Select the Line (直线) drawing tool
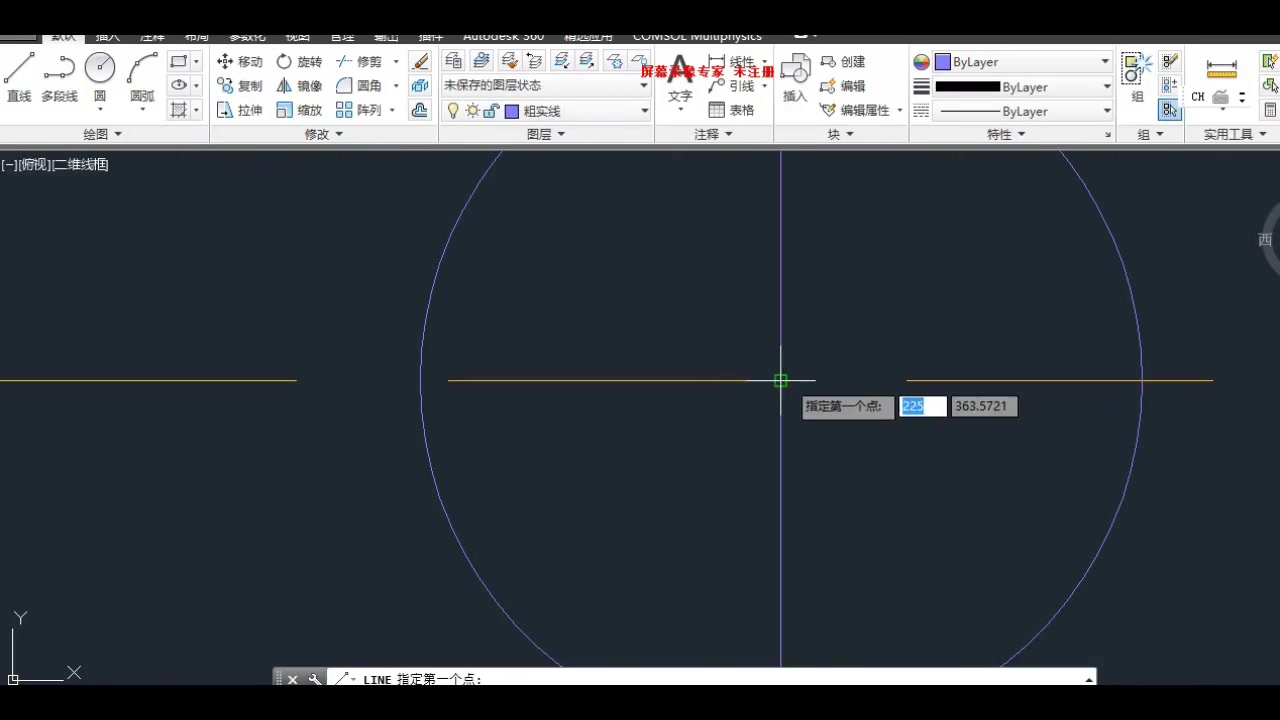The width and height of the screenshot is (1280, 720). 19,78
